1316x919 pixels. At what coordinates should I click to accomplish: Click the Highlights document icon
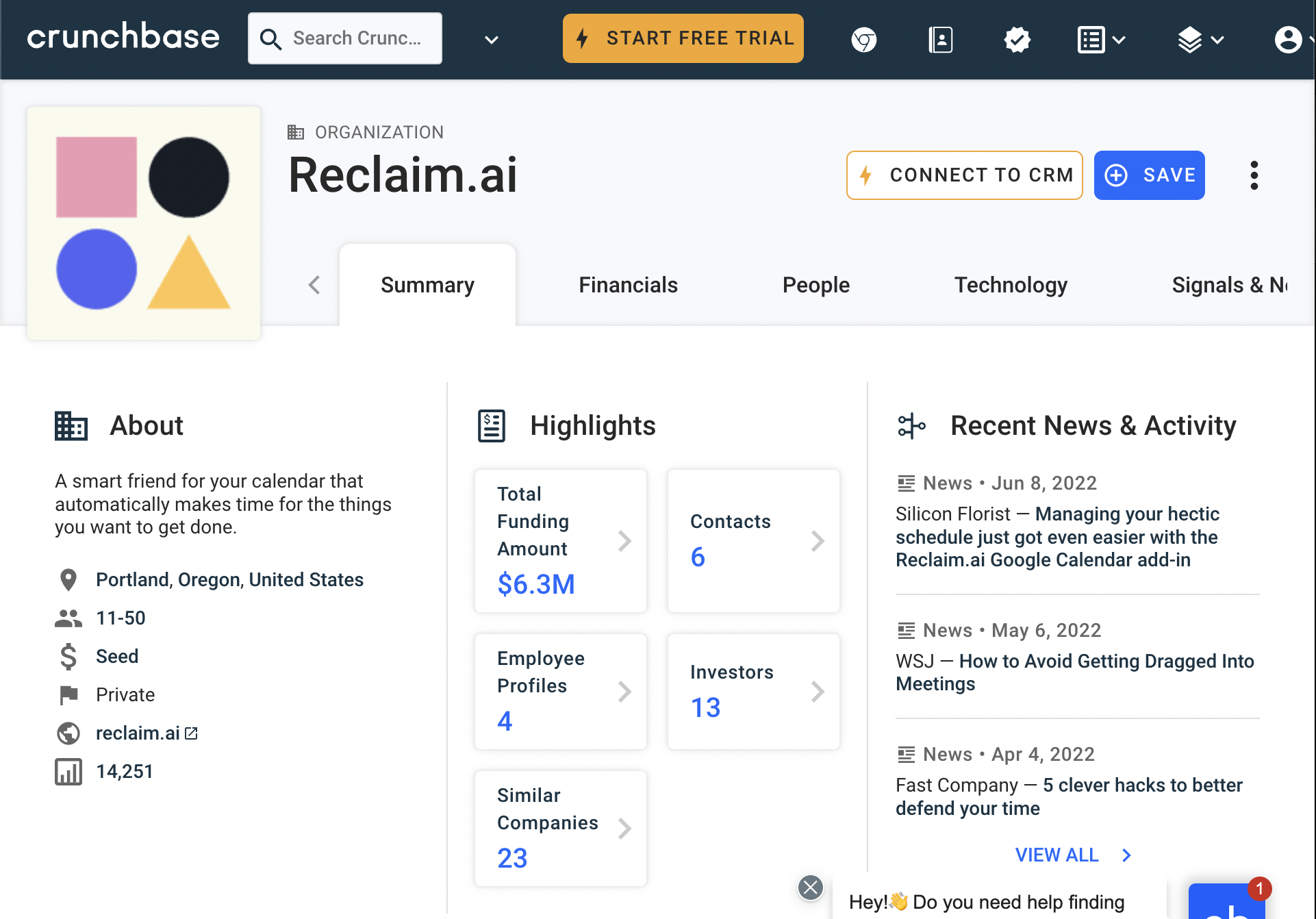click(x=492, y=426)
